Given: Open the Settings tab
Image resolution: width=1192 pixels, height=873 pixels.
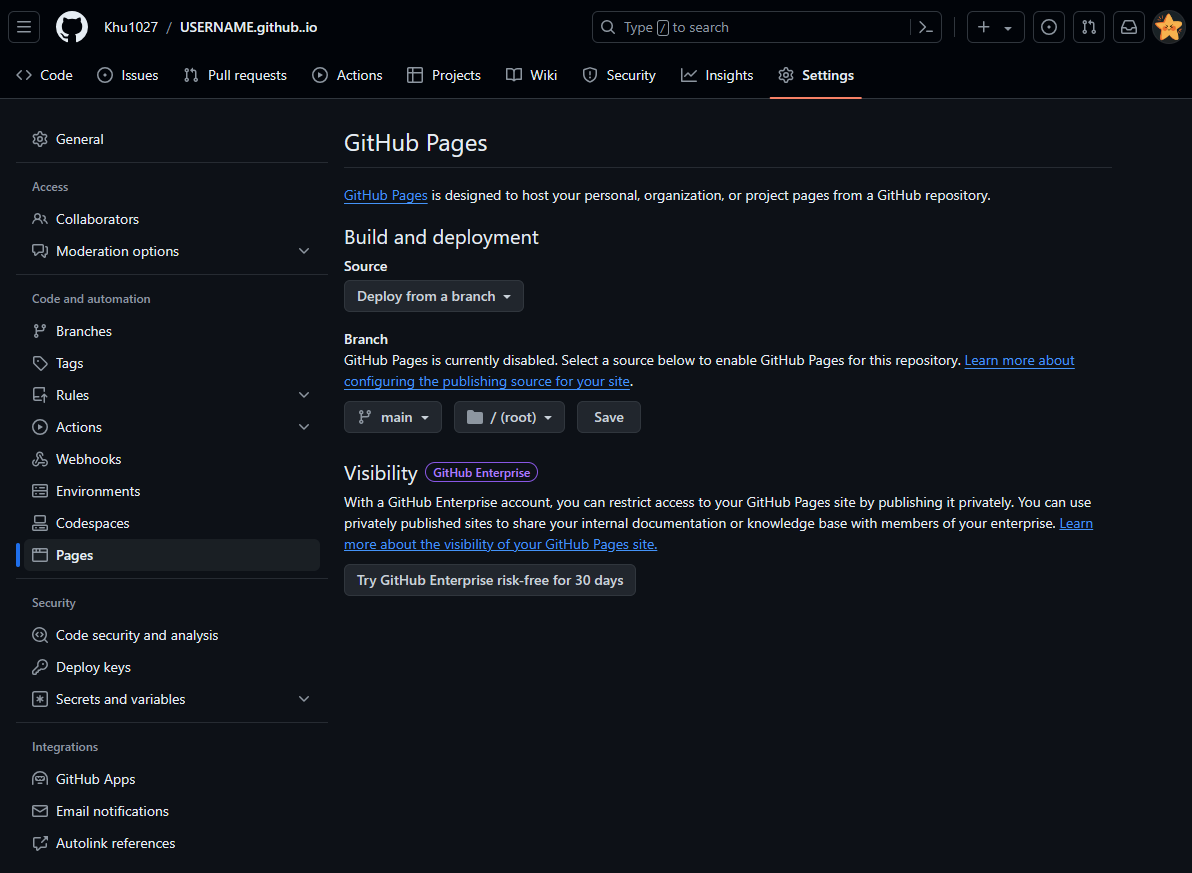Looking at the screenshot, I should (x=816, y=75).
